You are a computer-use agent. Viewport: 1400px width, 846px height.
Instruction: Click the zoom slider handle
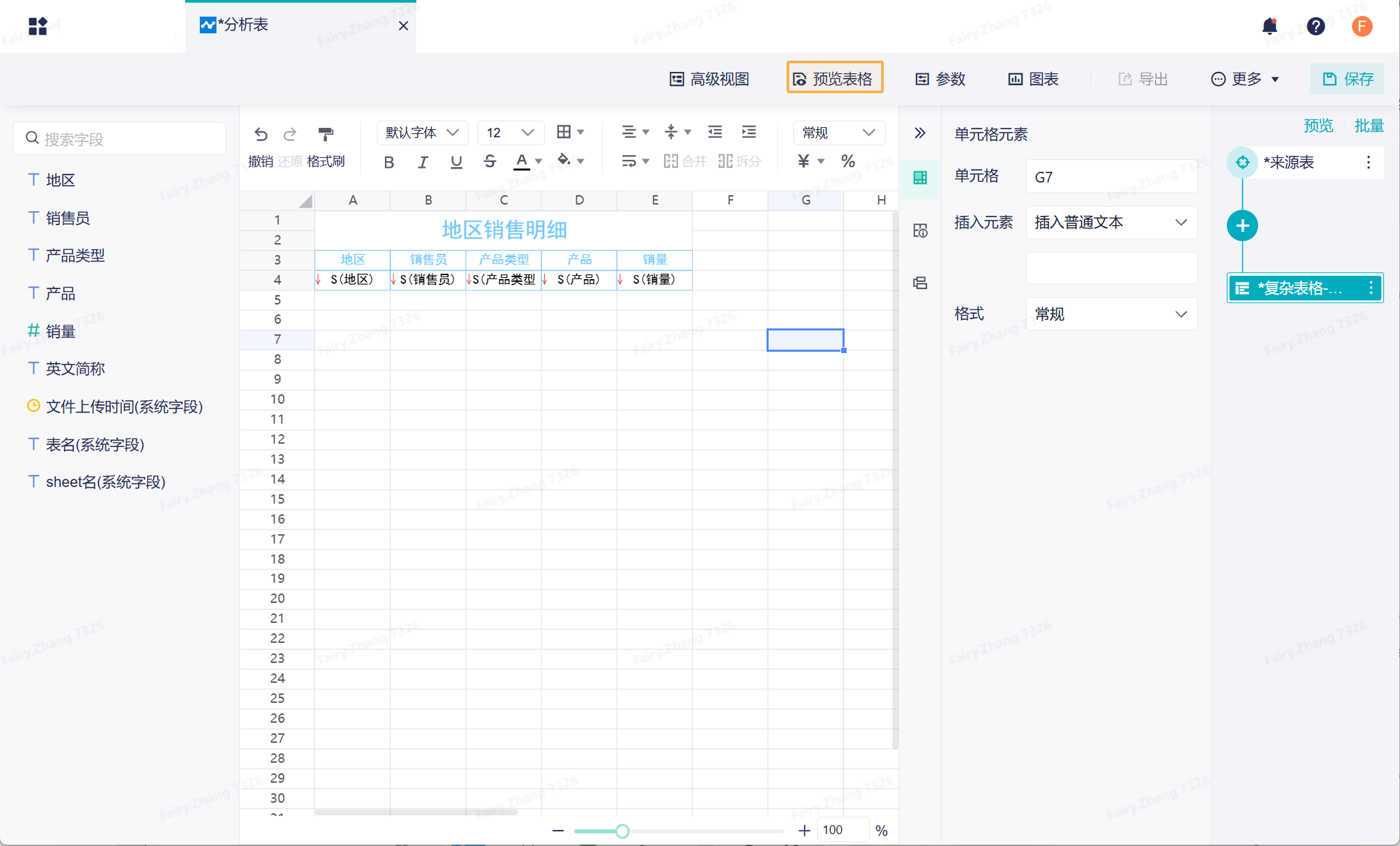(x=622, y=831)
